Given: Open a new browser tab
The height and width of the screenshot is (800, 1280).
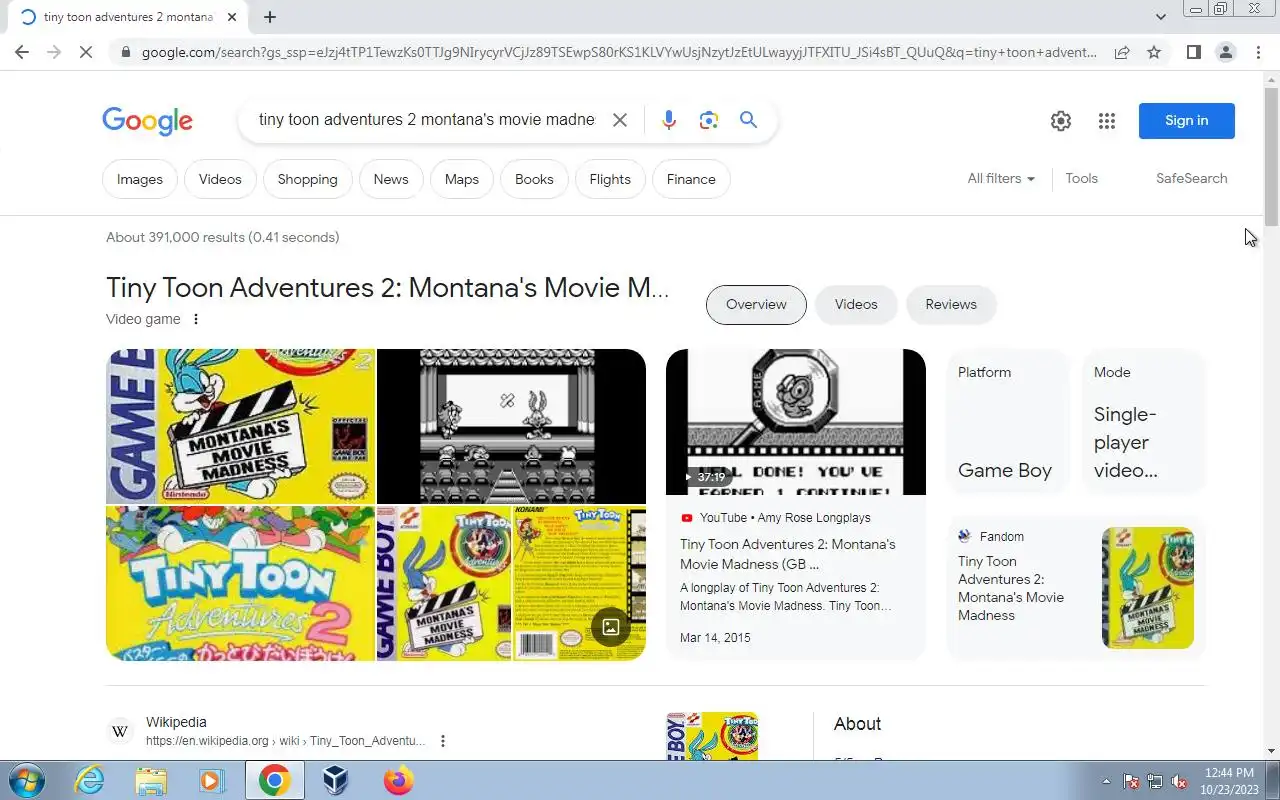Looking at the screenshot, I should [x=270, y=17].
